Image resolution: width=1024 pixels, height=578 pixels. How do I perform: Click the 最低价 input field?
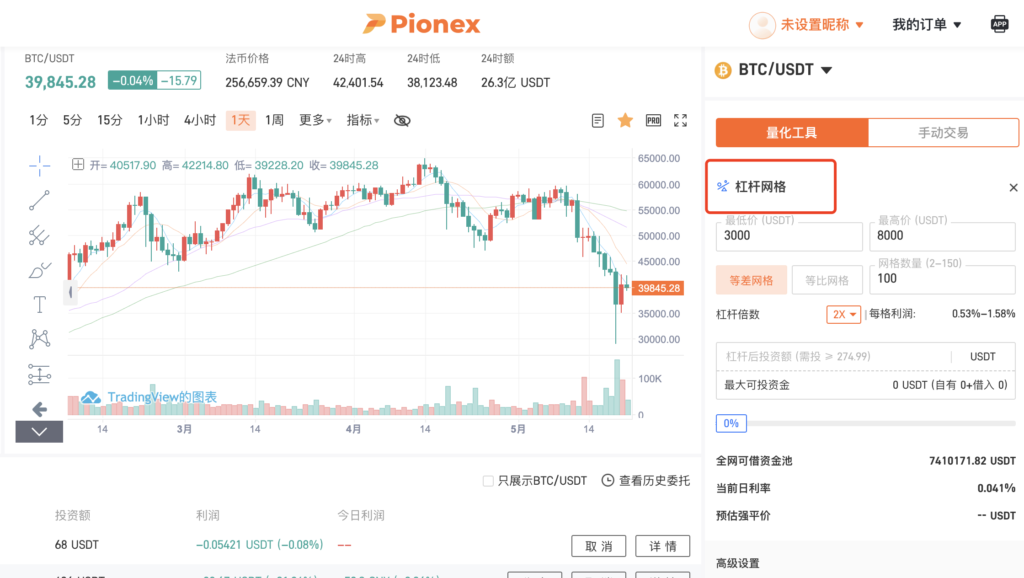(789, 236)
